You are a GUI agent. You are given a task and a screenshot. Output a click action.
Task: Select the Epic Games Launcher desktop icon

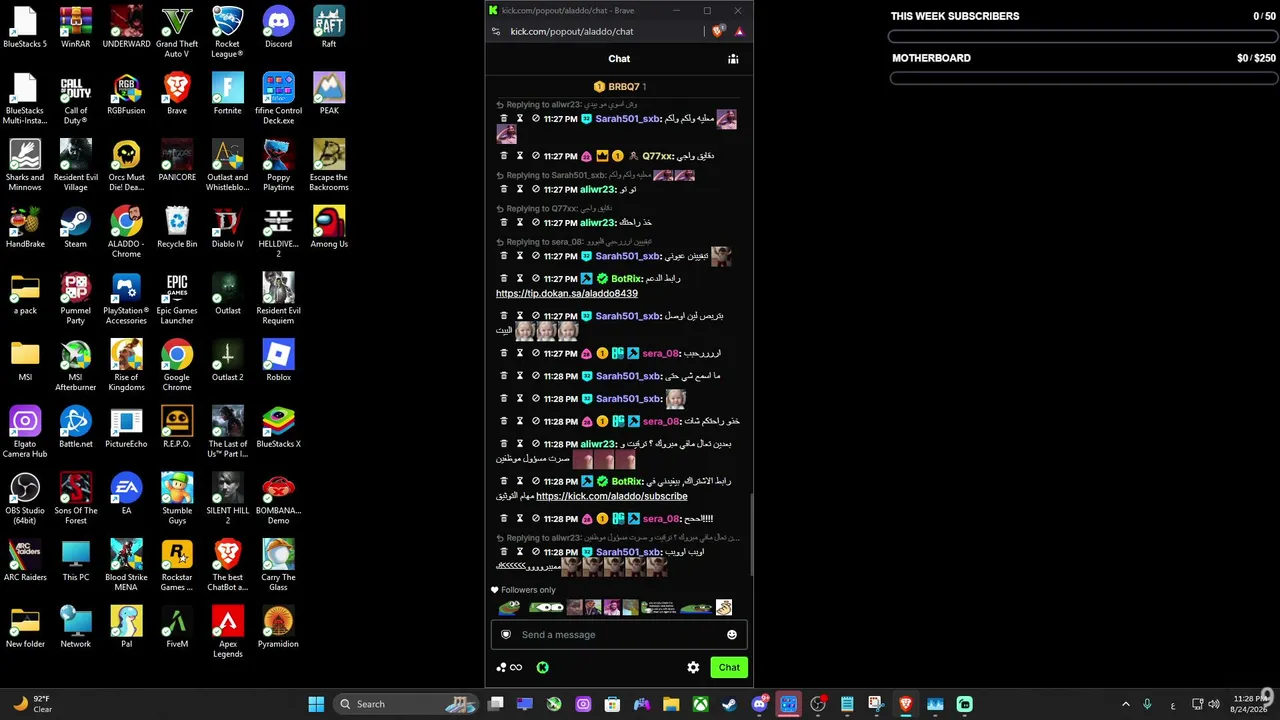point(177,300)
